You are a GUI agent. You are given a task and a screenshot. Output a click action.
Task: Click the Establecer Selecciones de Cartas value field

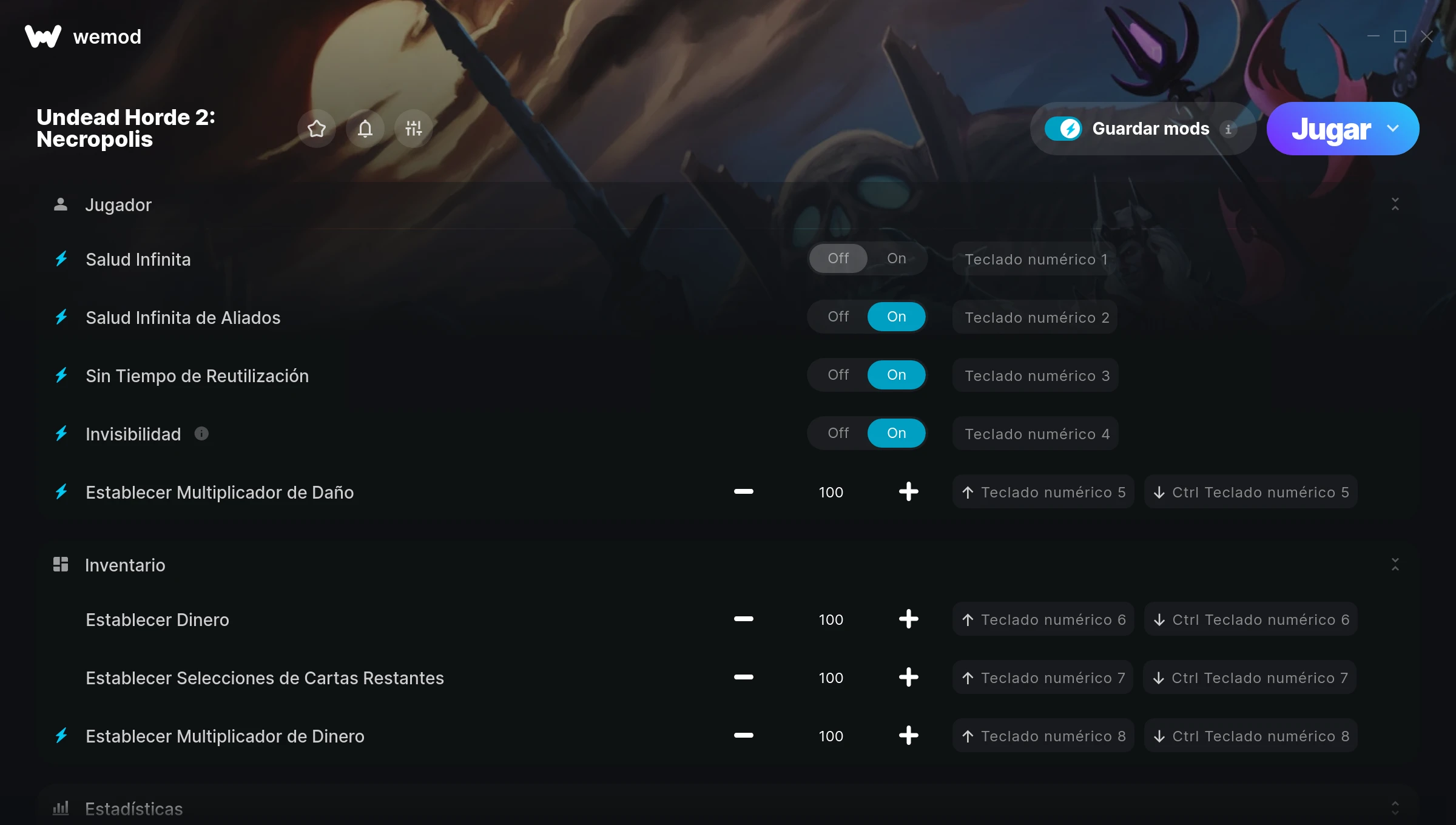(831, 678)
